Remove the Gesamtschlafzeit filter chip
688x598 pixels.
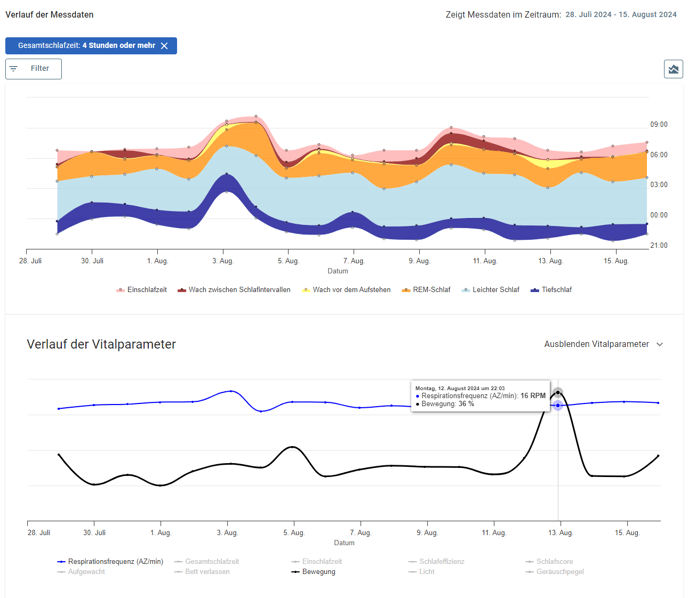point(165,46)
